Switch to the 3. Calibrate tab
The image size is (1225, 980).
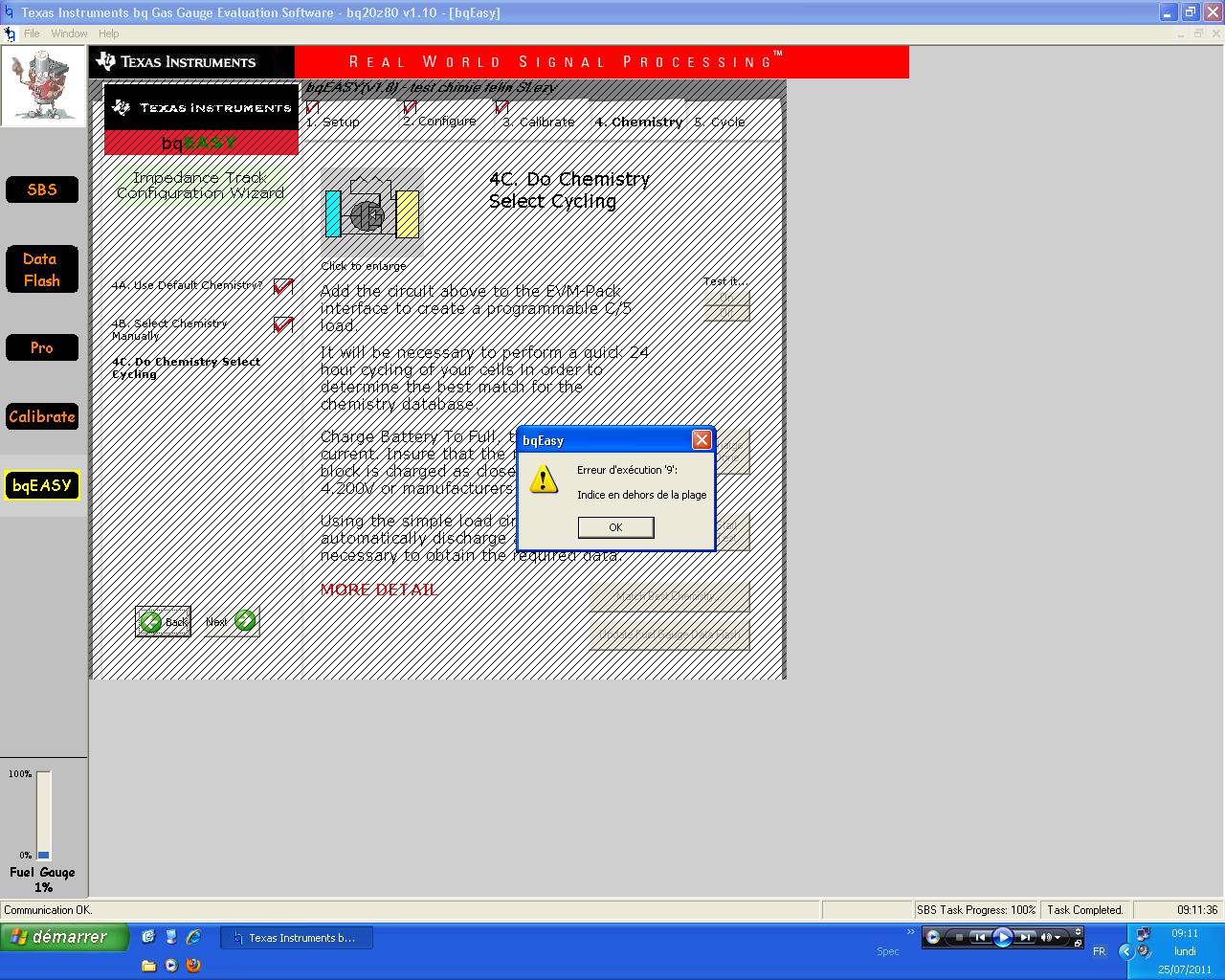539,122
